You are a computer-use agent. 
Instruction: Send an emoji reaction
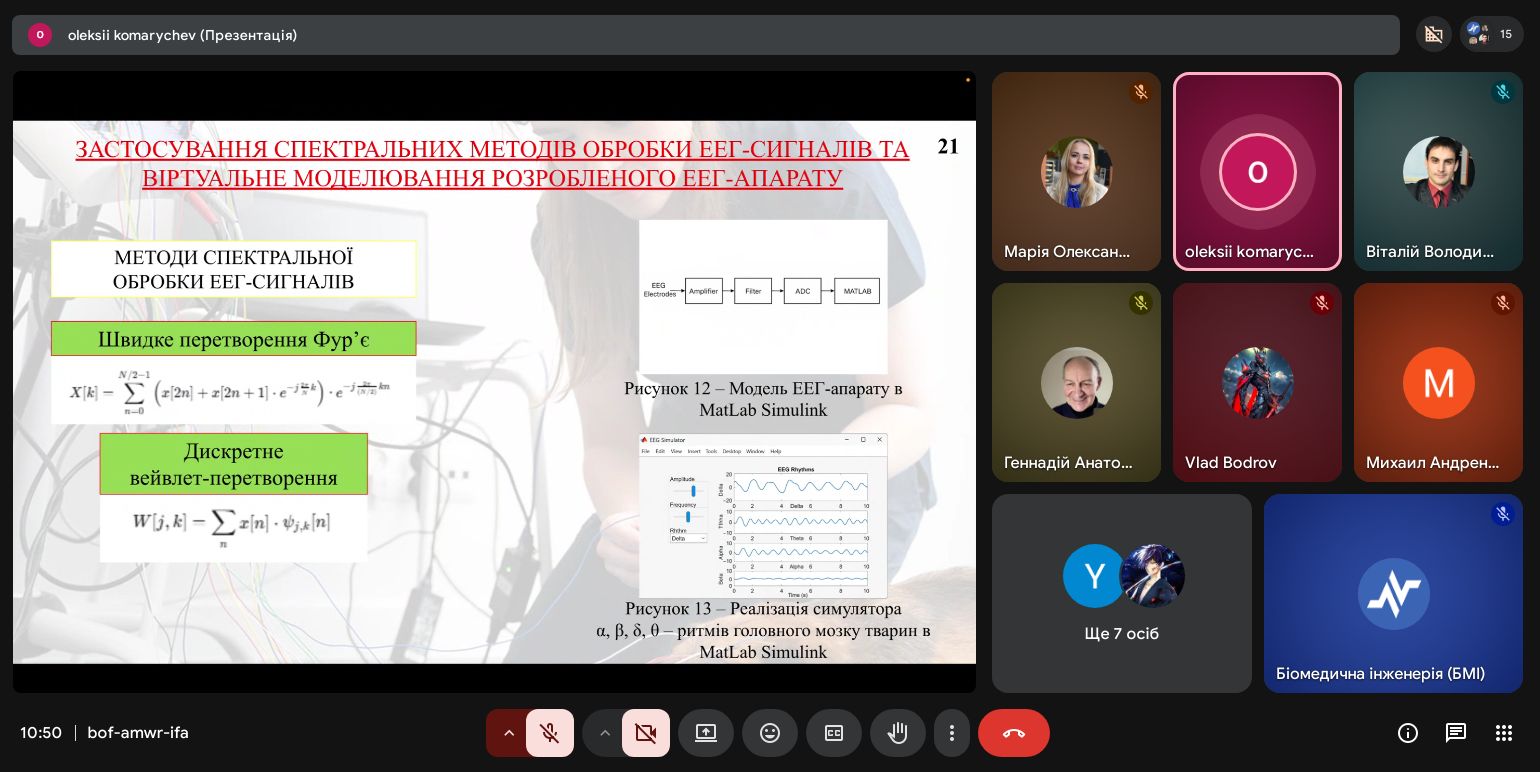[770, 733]
